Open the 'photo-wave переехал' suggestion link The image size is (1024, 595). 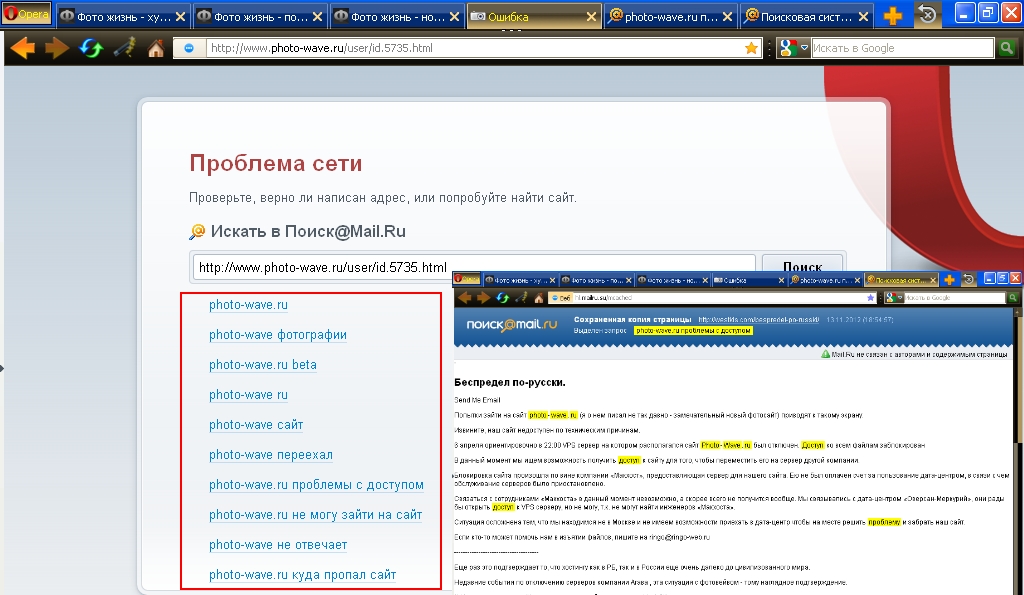pos(271,455)
